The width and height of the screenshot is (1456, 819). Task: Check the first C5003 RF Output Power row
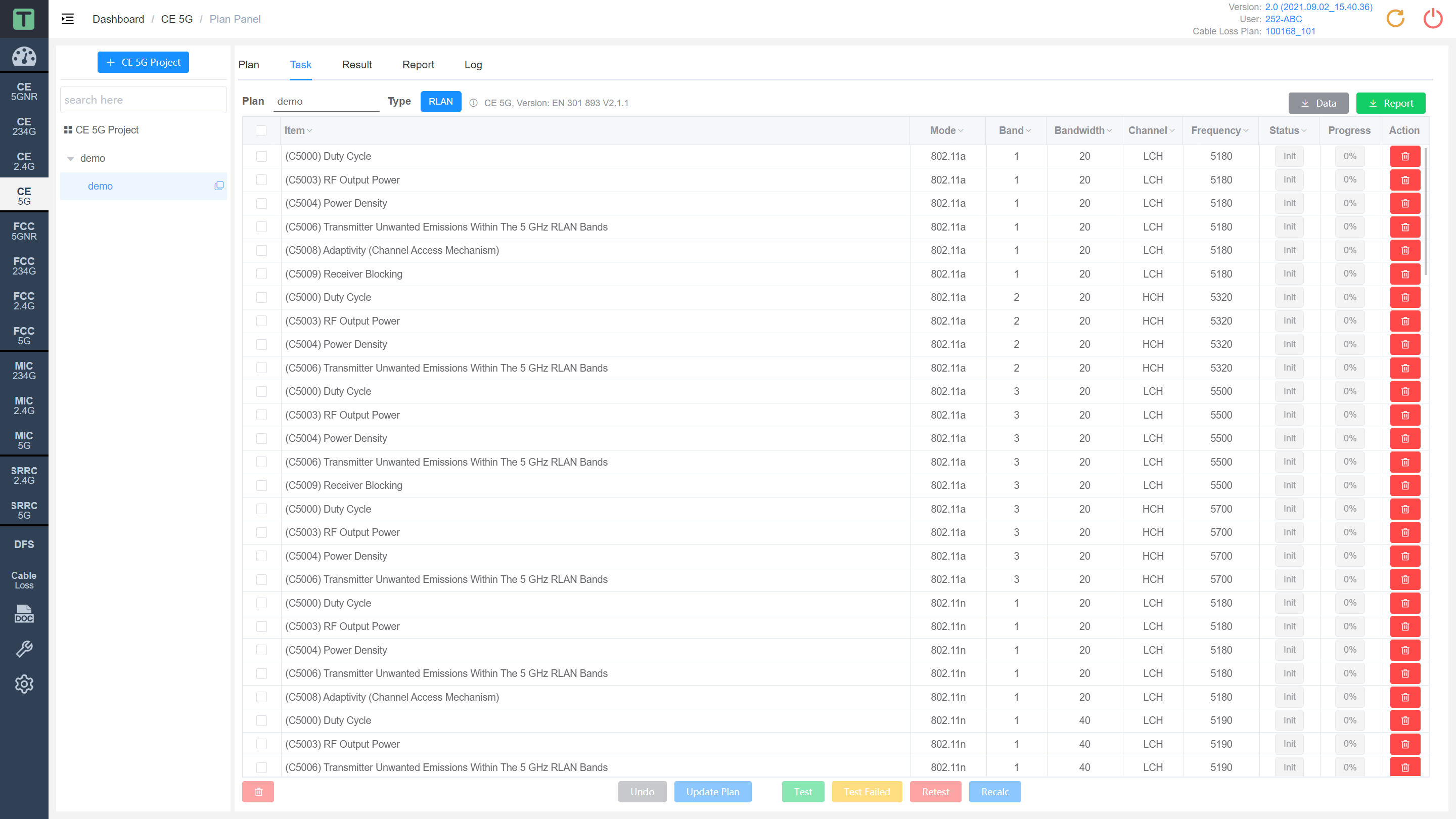pos(261,180)
